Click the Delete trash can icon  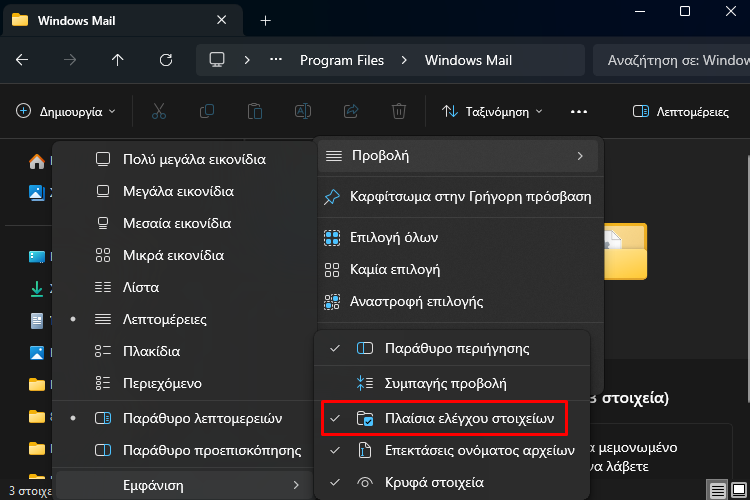pyautogui.click(x=398, y=111)
